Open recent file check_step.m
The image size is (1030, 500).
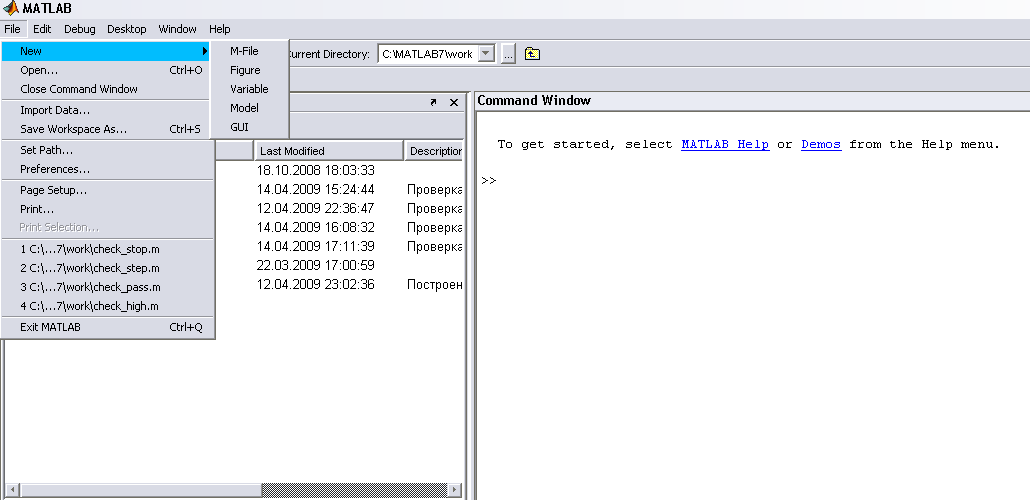108,268
